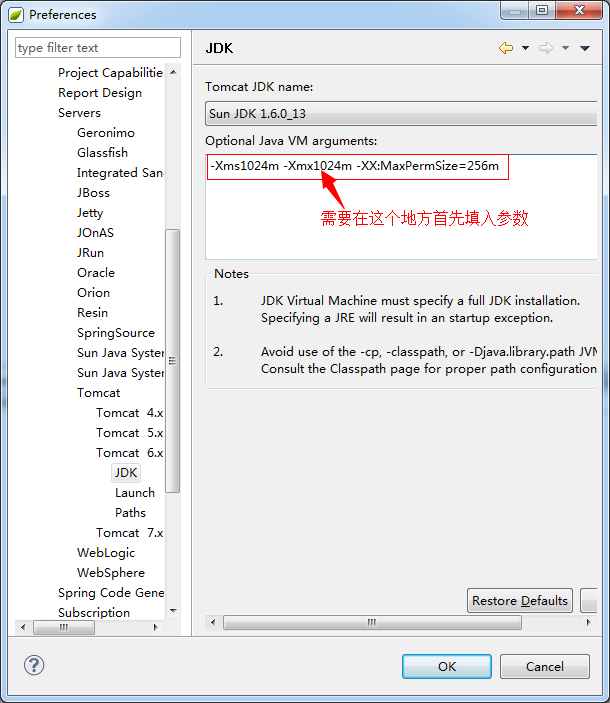Click tree vertical scrollbar down arrow

click(173, 611)
